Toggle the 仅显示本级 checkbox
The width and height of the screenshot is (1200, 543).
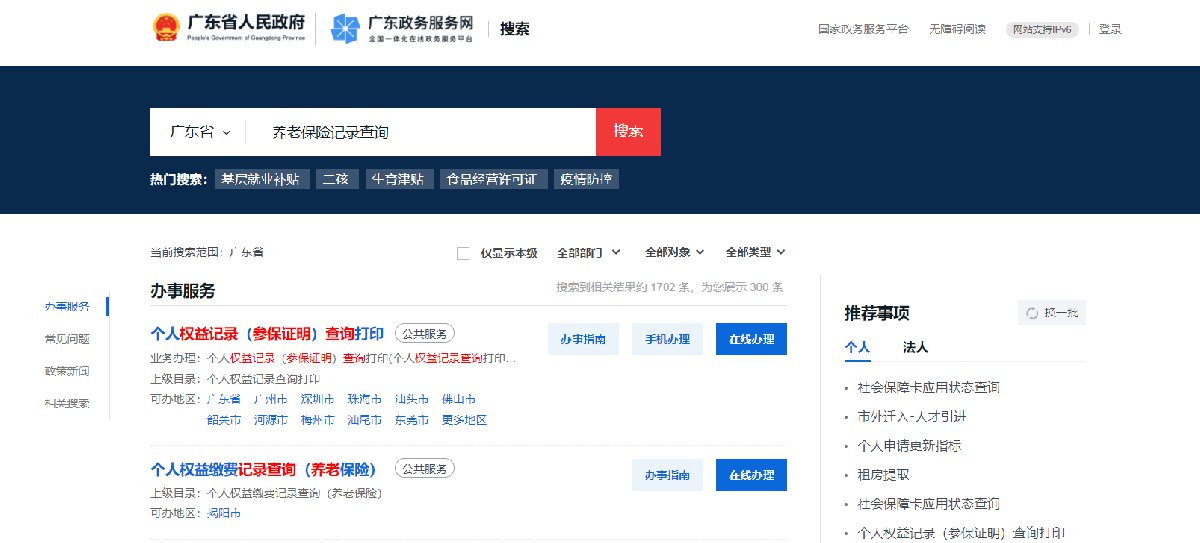pyautogui.click(x=463, y=253)
